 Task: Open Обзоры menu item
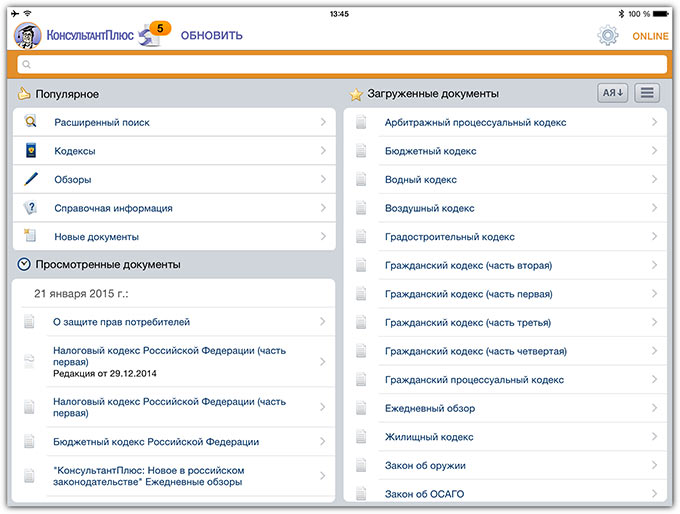(174, 180)
